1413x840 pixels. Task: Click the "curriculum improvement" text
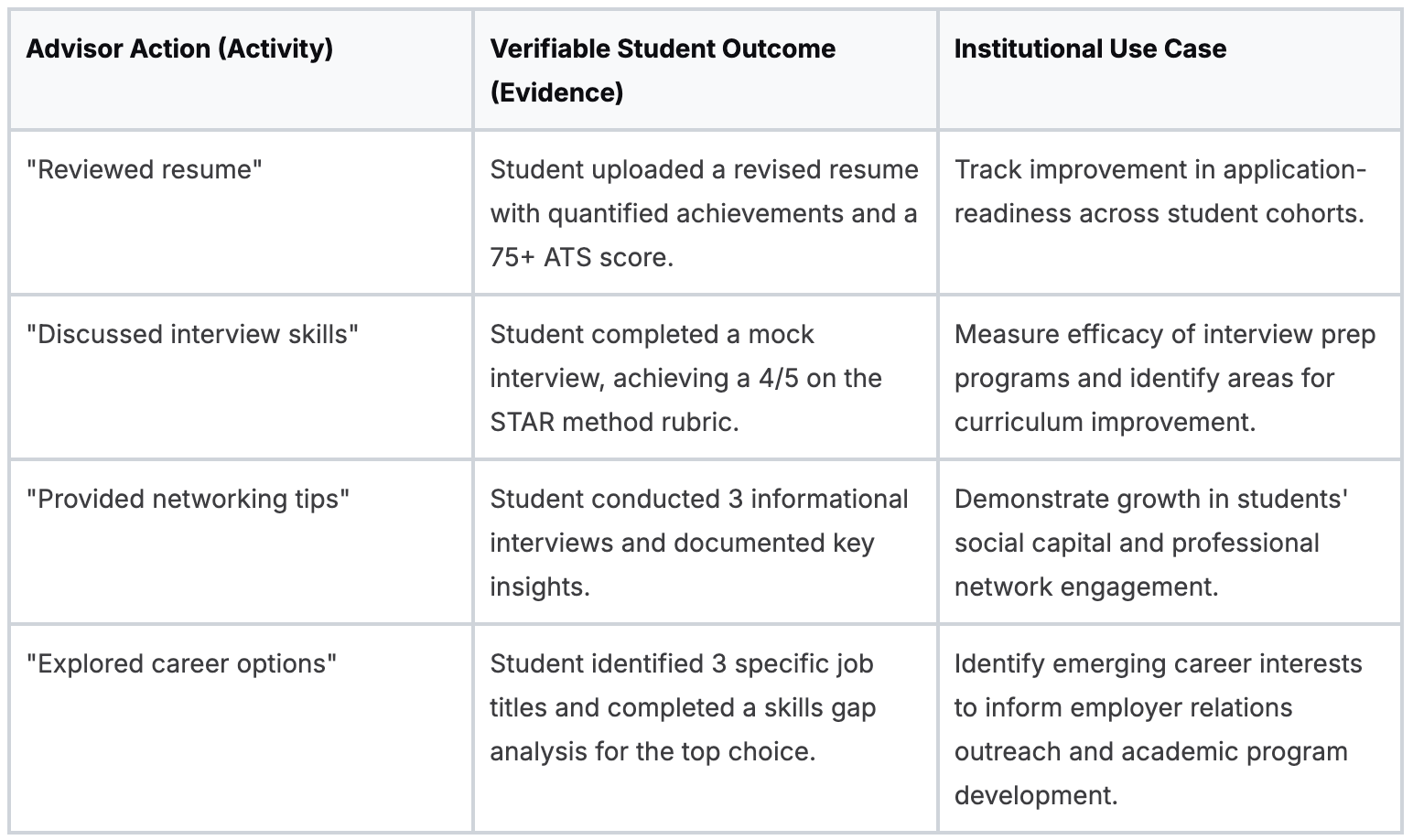click(x=1105, y=422)
